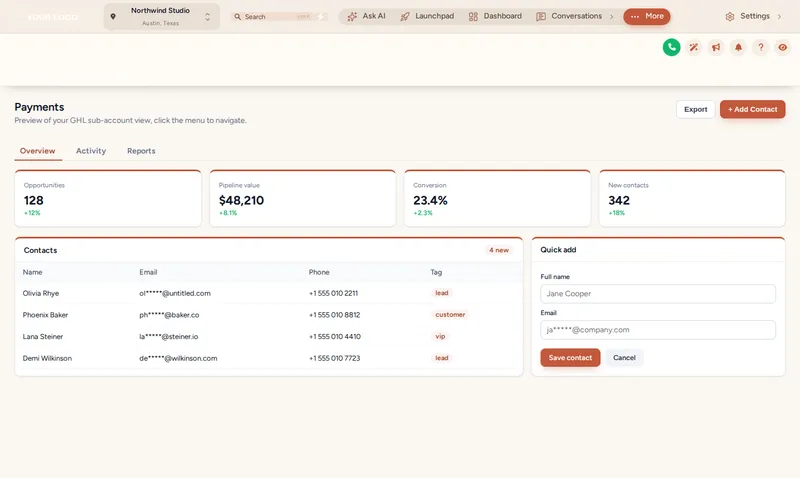Click the question mark help icon

click(x=761, y=47)
